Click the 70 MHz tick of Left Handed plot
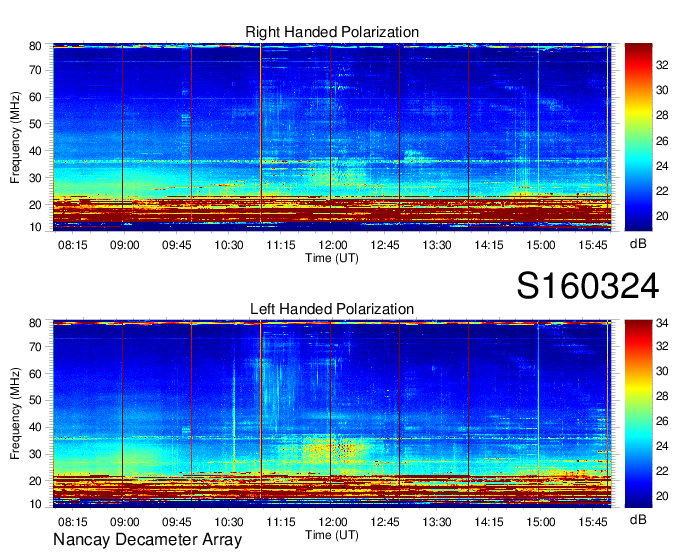680x552 pixels. (35, 347)
